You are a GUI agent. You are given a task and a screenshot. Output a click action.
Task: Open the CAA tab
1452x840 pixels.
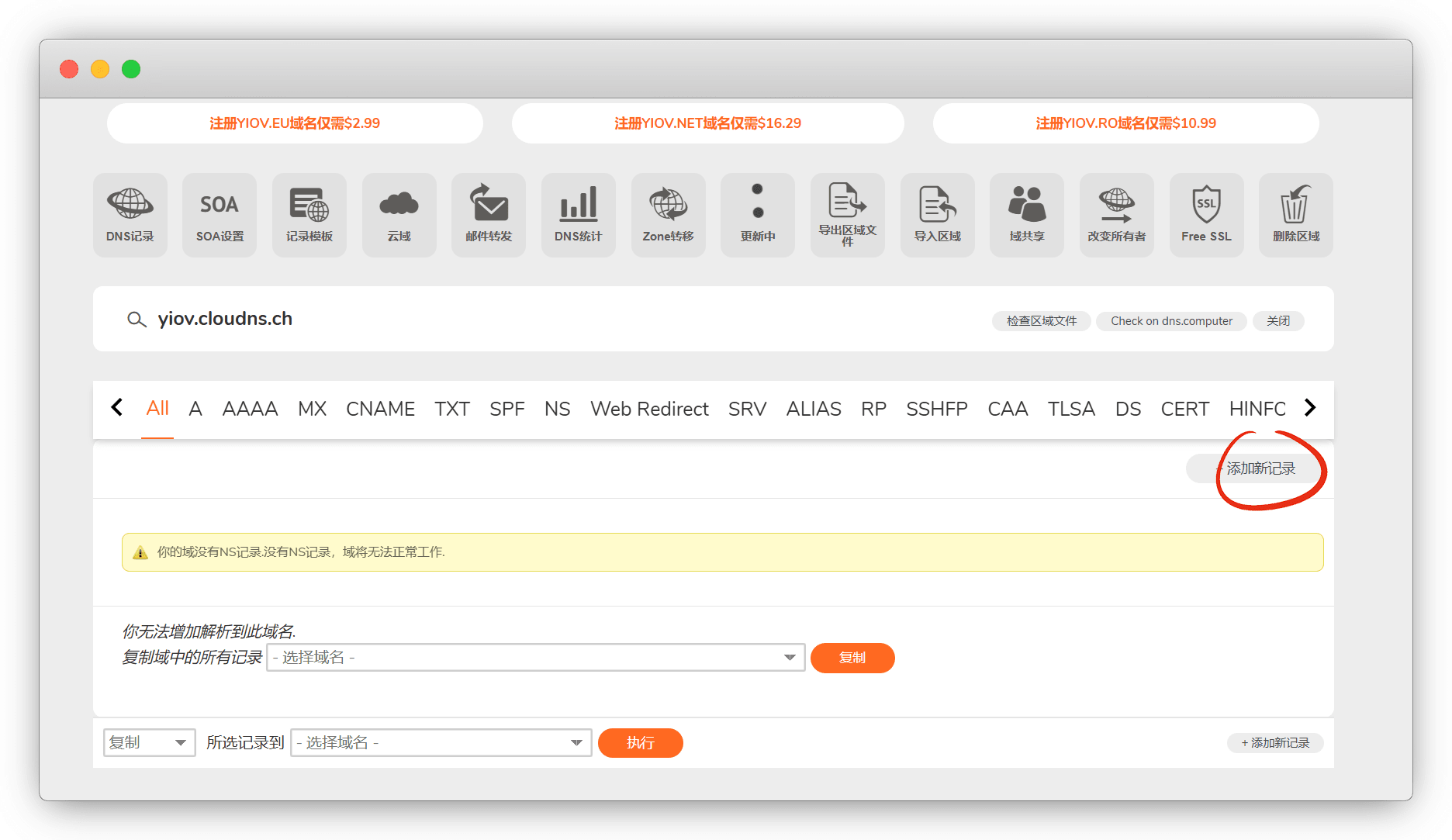click(1008, 409)
